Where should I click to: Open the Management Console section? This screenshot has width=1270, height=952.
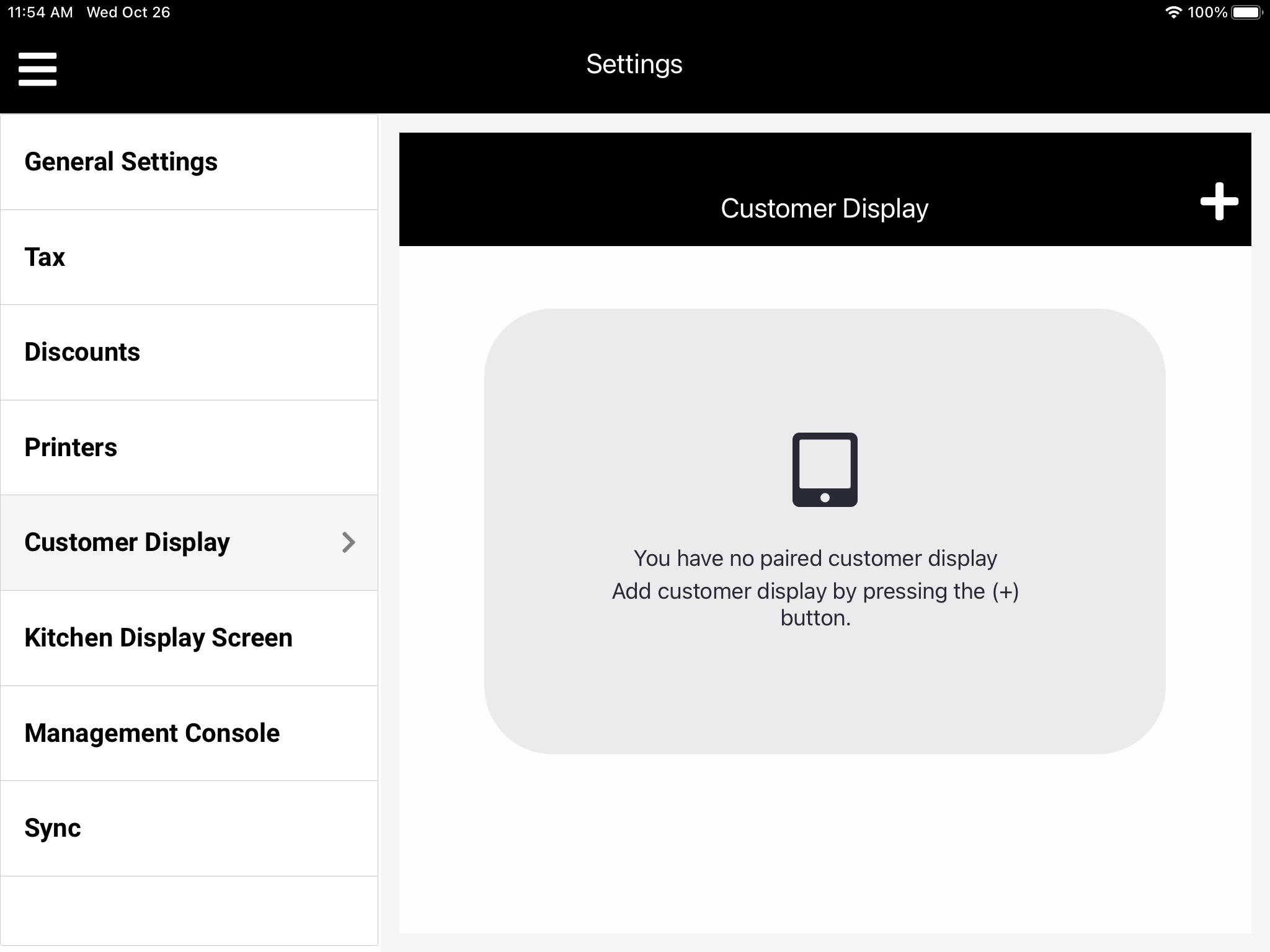pyautogui.click(x=152, y=733)
